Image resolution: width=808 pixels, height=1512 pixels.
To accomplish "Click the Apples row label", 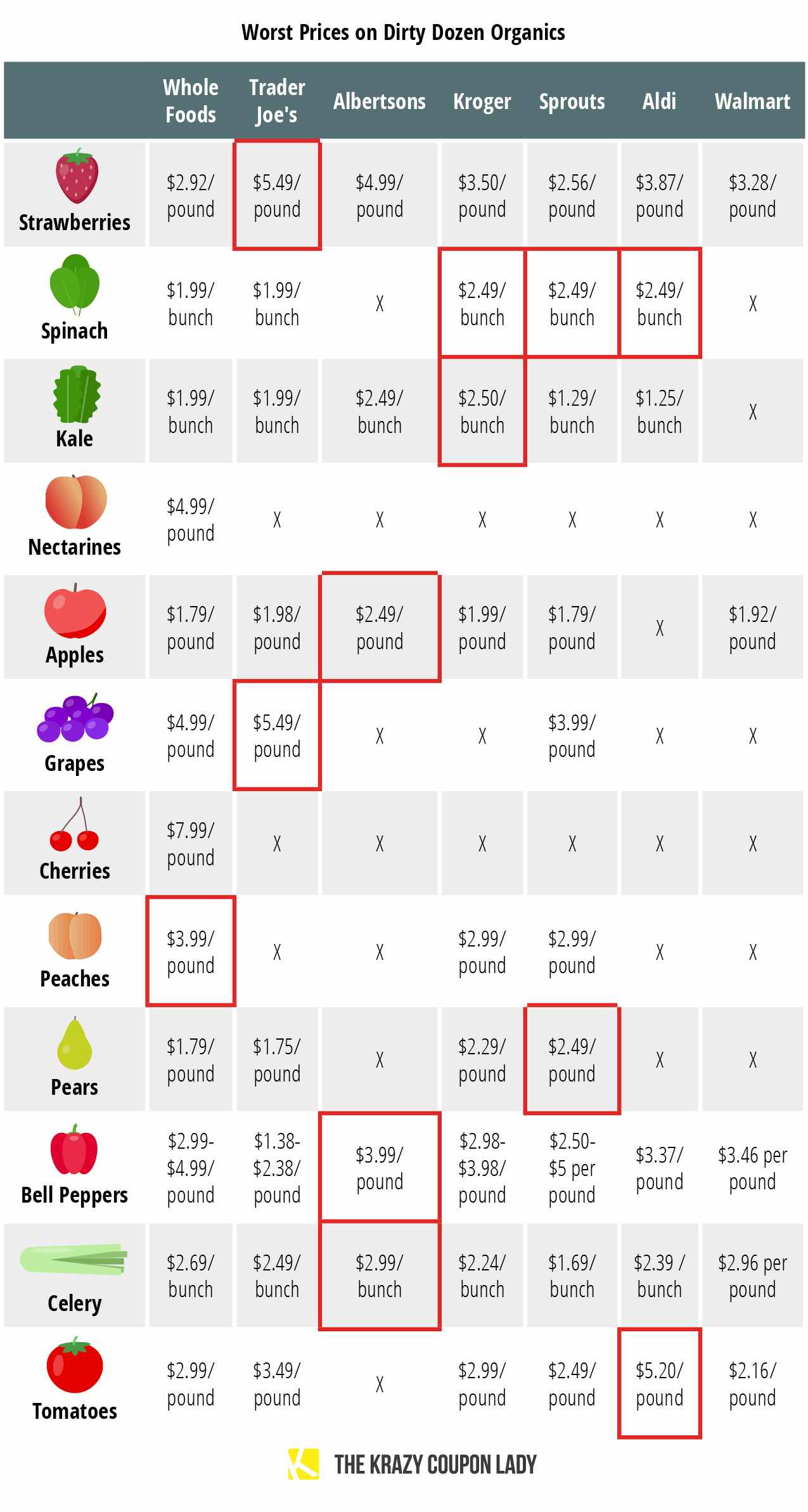I will (75, 655).
